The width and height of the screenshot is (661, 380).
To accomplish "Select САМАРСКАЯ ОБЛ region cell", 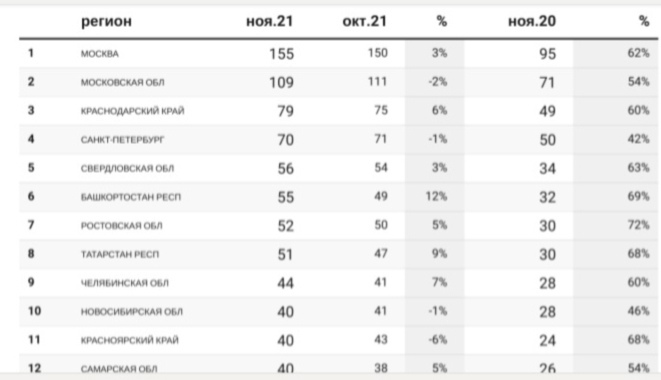I will click(x=119, y=369).
